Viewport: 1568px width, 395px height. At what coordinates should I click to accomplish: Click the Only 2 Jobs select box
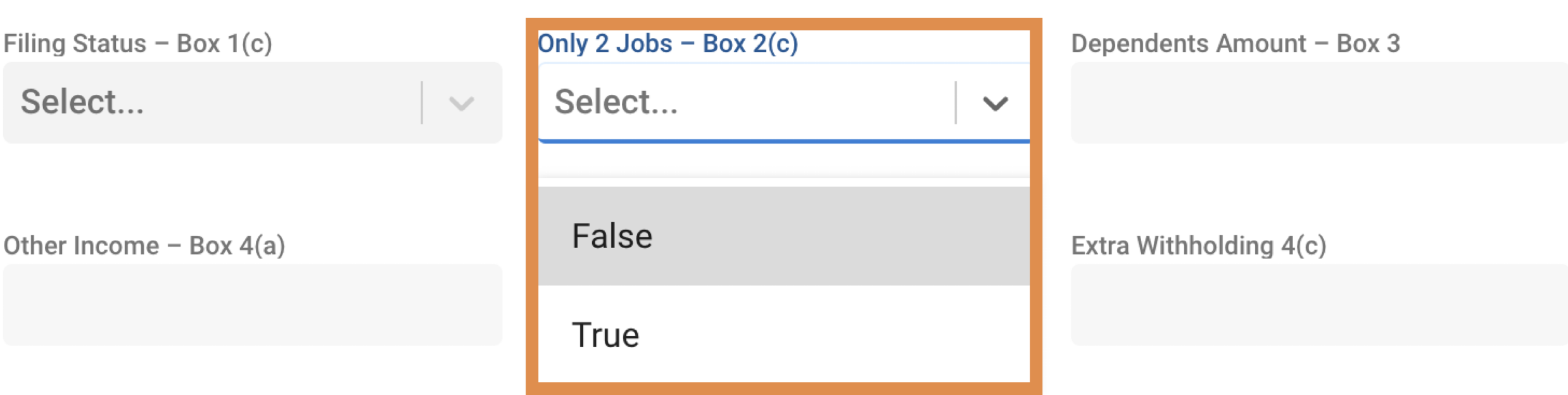tap(747, 103)
